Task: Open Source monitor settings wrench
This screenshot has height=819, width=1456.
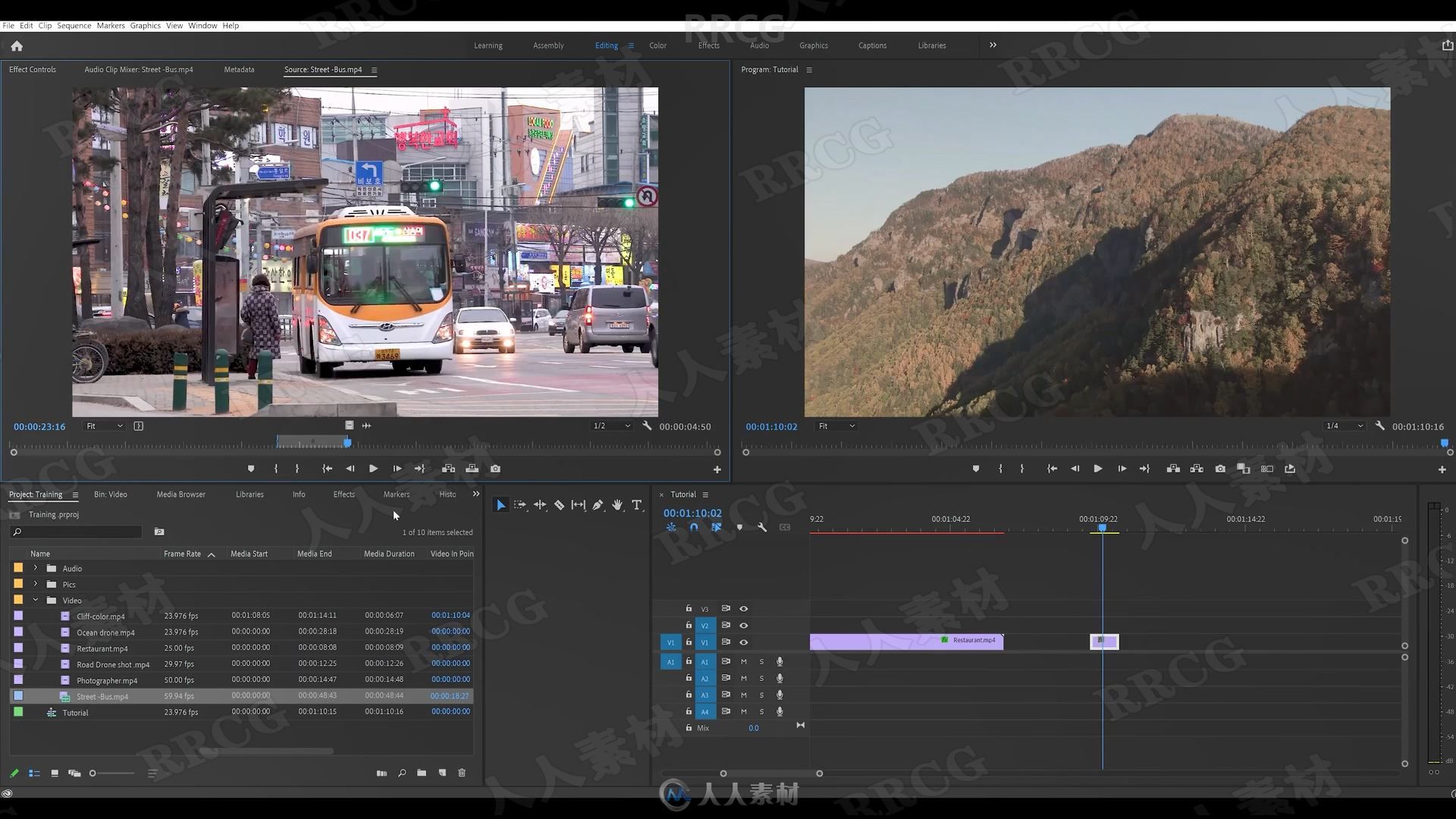Action: pyautogui.click(x=647, y=426)
